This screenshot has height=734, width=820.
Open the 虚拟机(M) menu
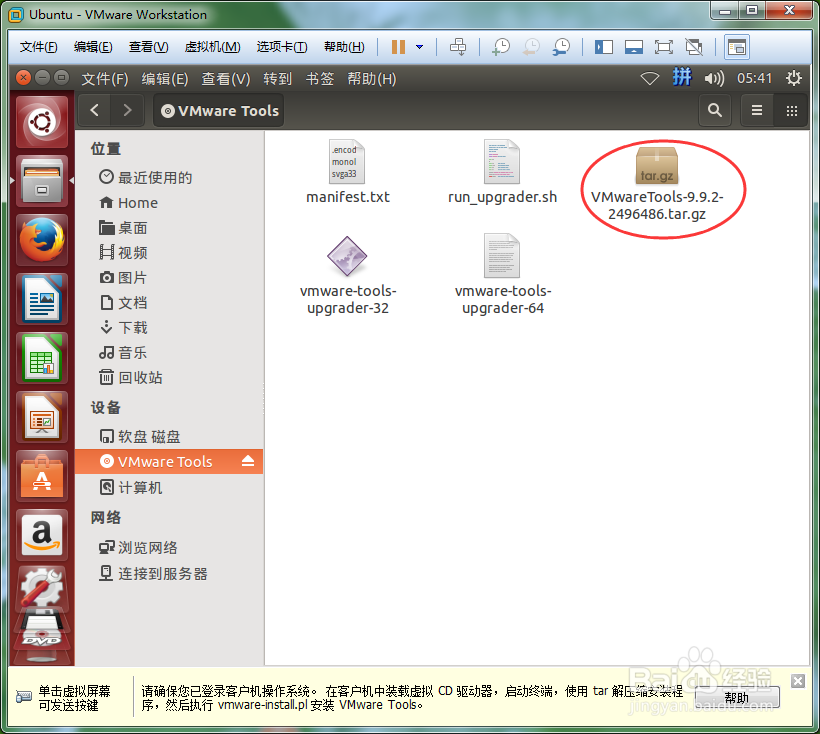click(212, 47)
